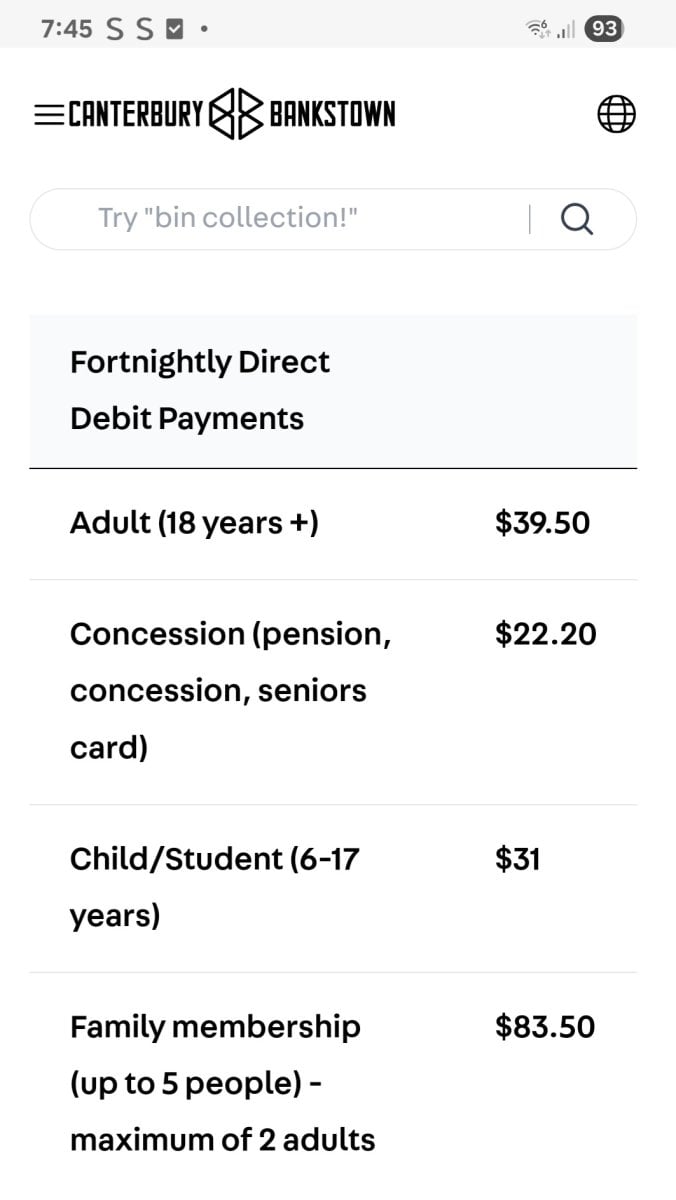Click the magnifying glass search icon
This screenshot has height=1200, width=676.
(577, 219)
